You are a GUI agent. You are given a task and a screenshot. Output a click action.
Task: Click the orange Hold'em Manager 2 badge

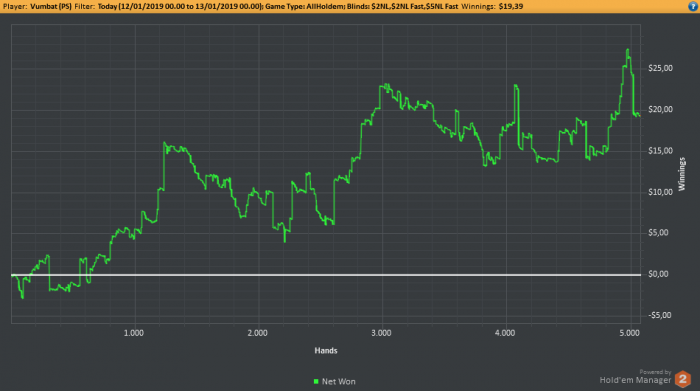(683, 379)
